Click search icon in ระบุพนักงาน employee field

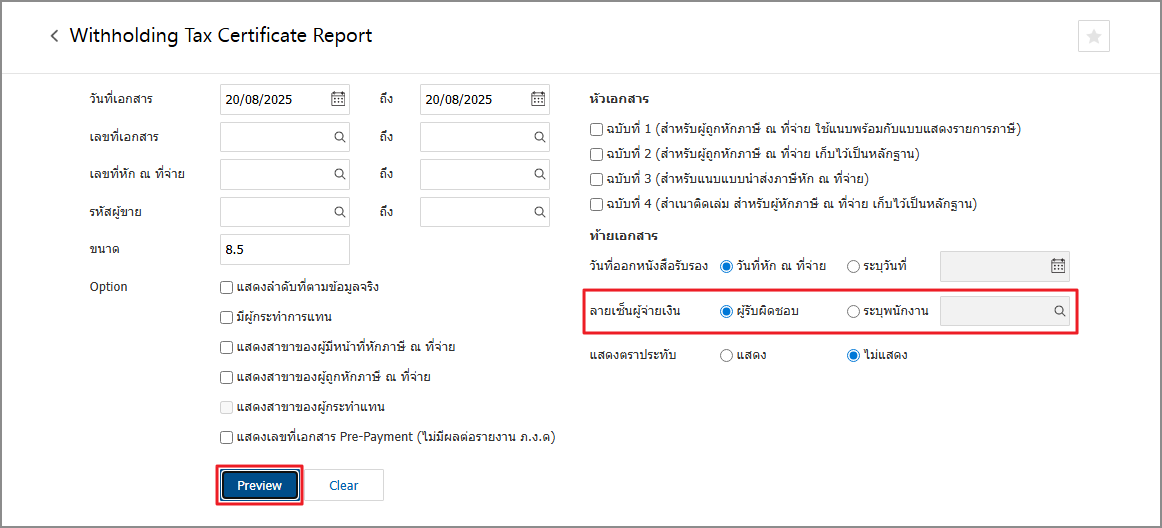click(1059, 311)
